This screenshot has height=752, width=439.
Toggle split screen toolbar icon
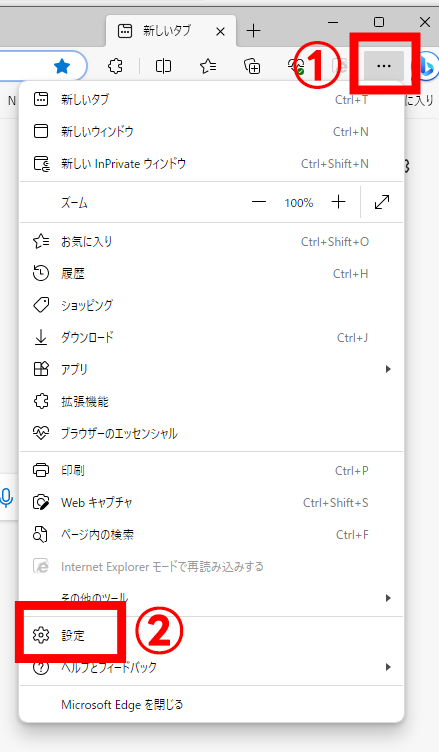(163, 66)
